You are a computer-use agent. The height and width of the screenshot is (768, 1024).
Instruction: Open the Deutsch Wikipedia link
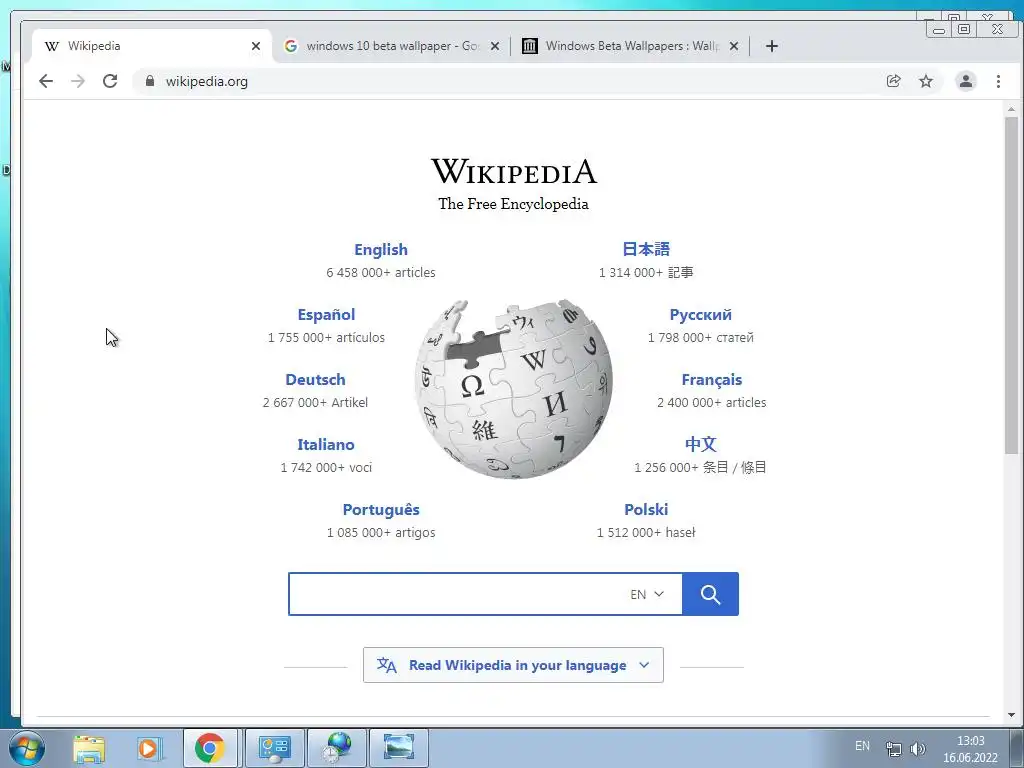pyautogui.click(x=315, y=379)
